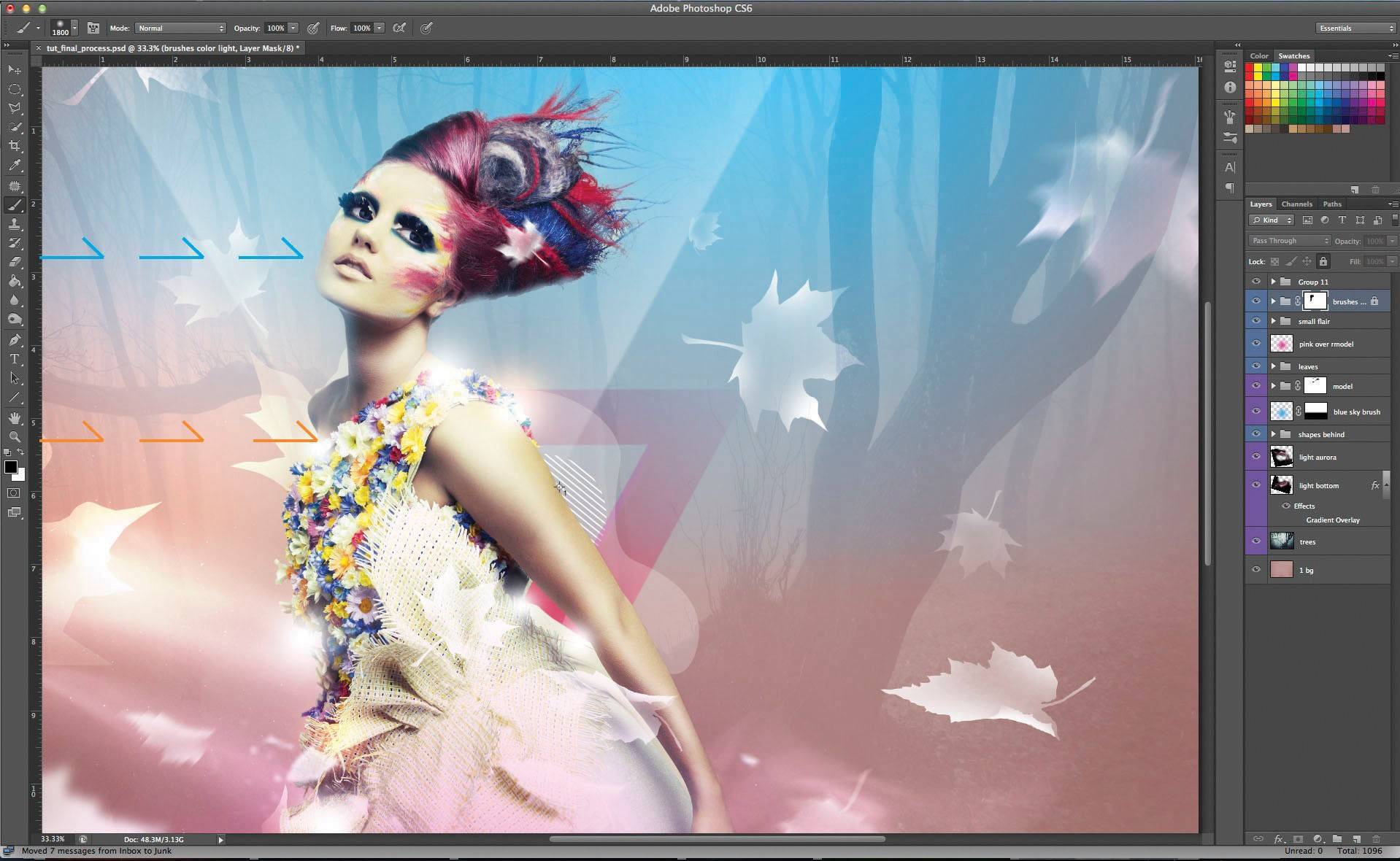Add a layer style with fx button
The width and height of the screenshot is (1400, 861).
tap(1278, 839)
